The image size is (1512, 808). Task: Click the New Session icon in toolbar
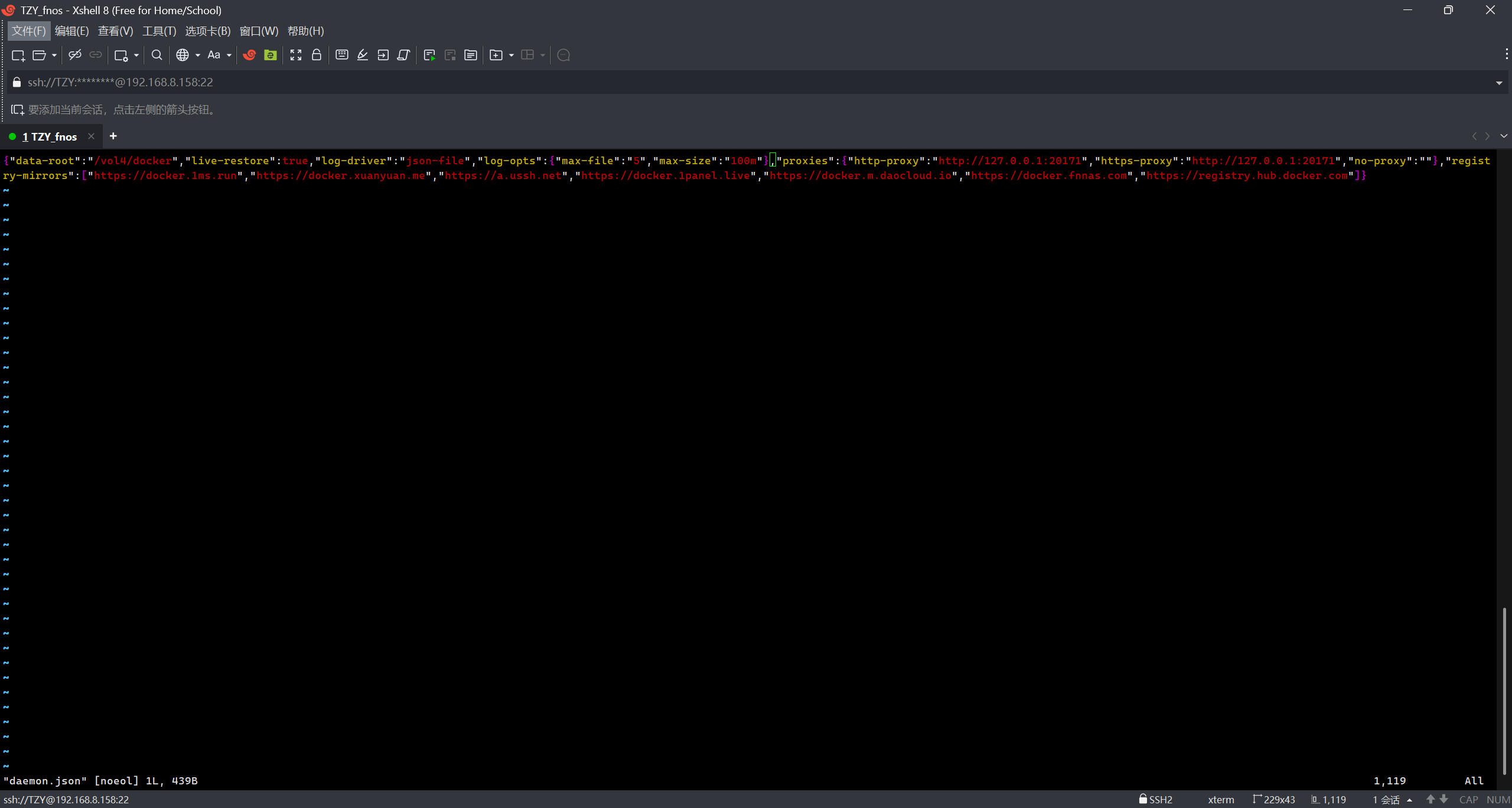point(18,55)
